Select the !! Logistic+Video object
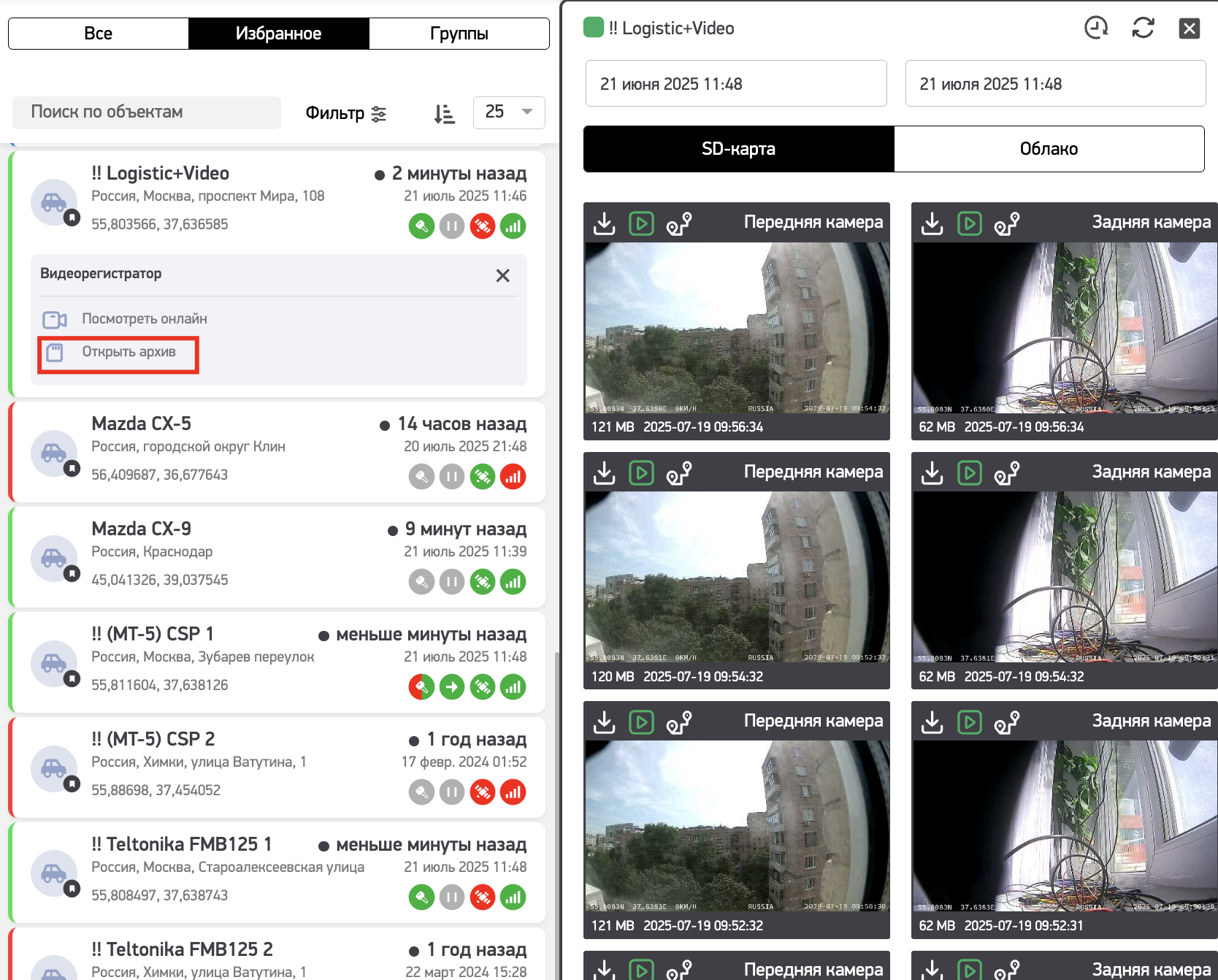 point(160,174)
